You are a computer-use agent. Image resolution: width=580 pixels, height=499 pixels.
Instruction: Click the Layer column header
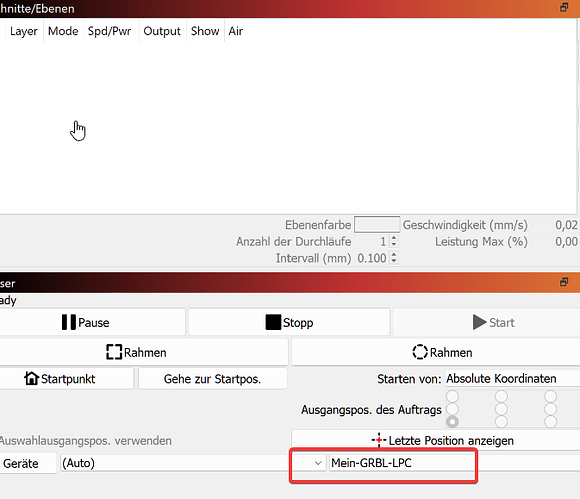pos(24,31)
